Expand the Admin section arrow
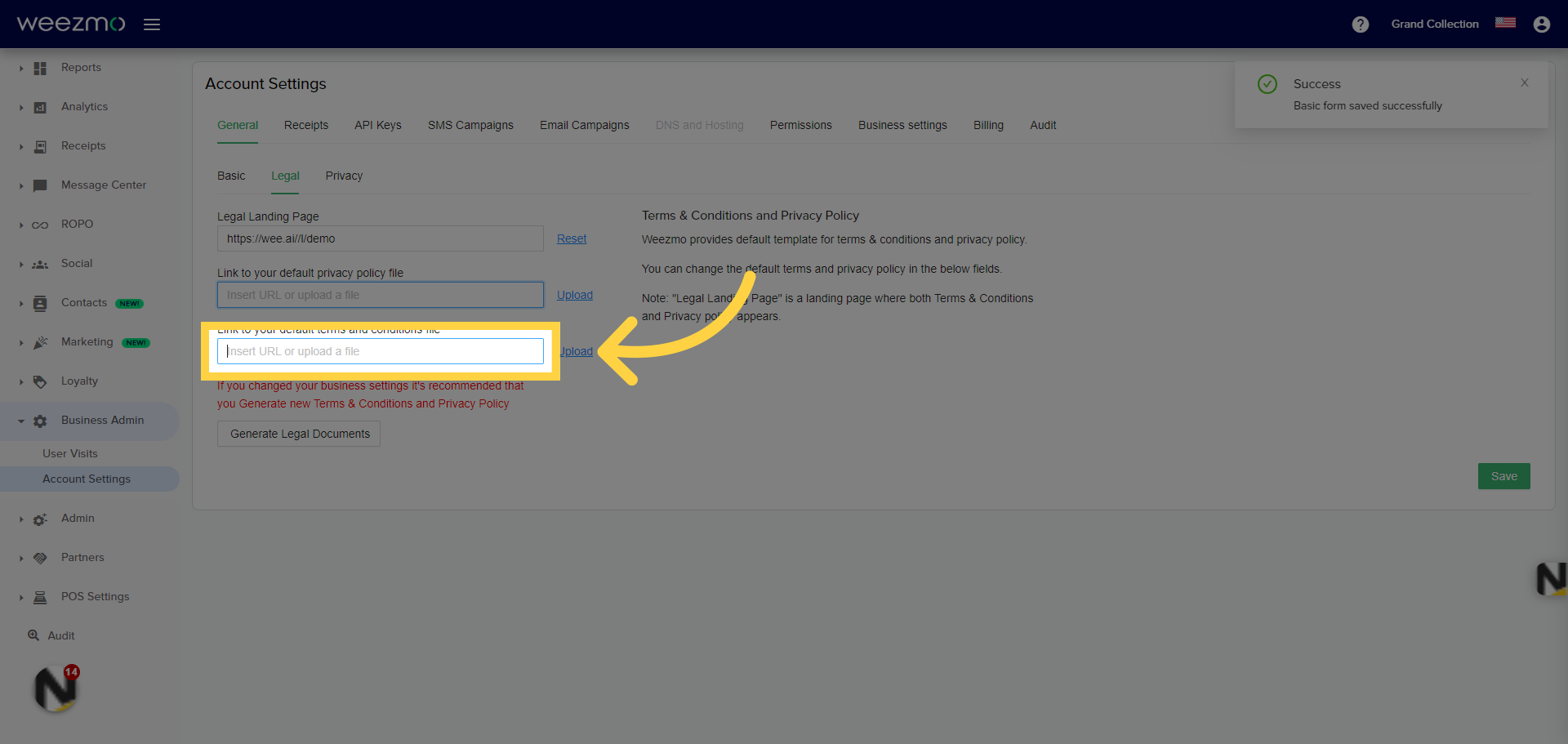Viewport: 1568px width, 744px height. point(21,519)
